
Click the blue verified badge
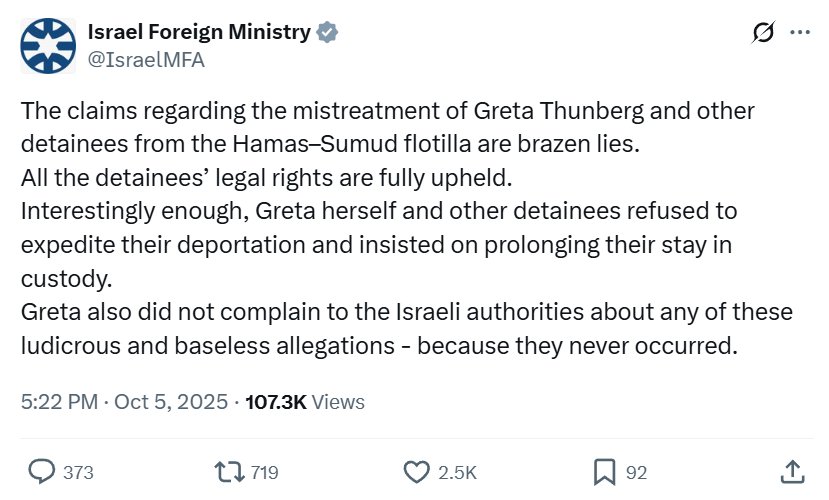coord(327,32)
